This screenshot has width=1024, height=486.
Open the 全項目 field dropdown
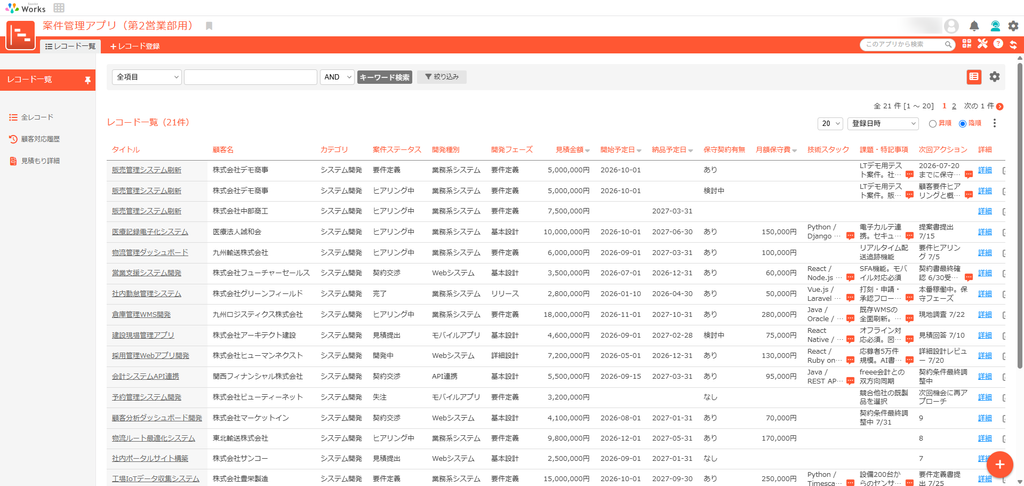(x=147, y=77)
